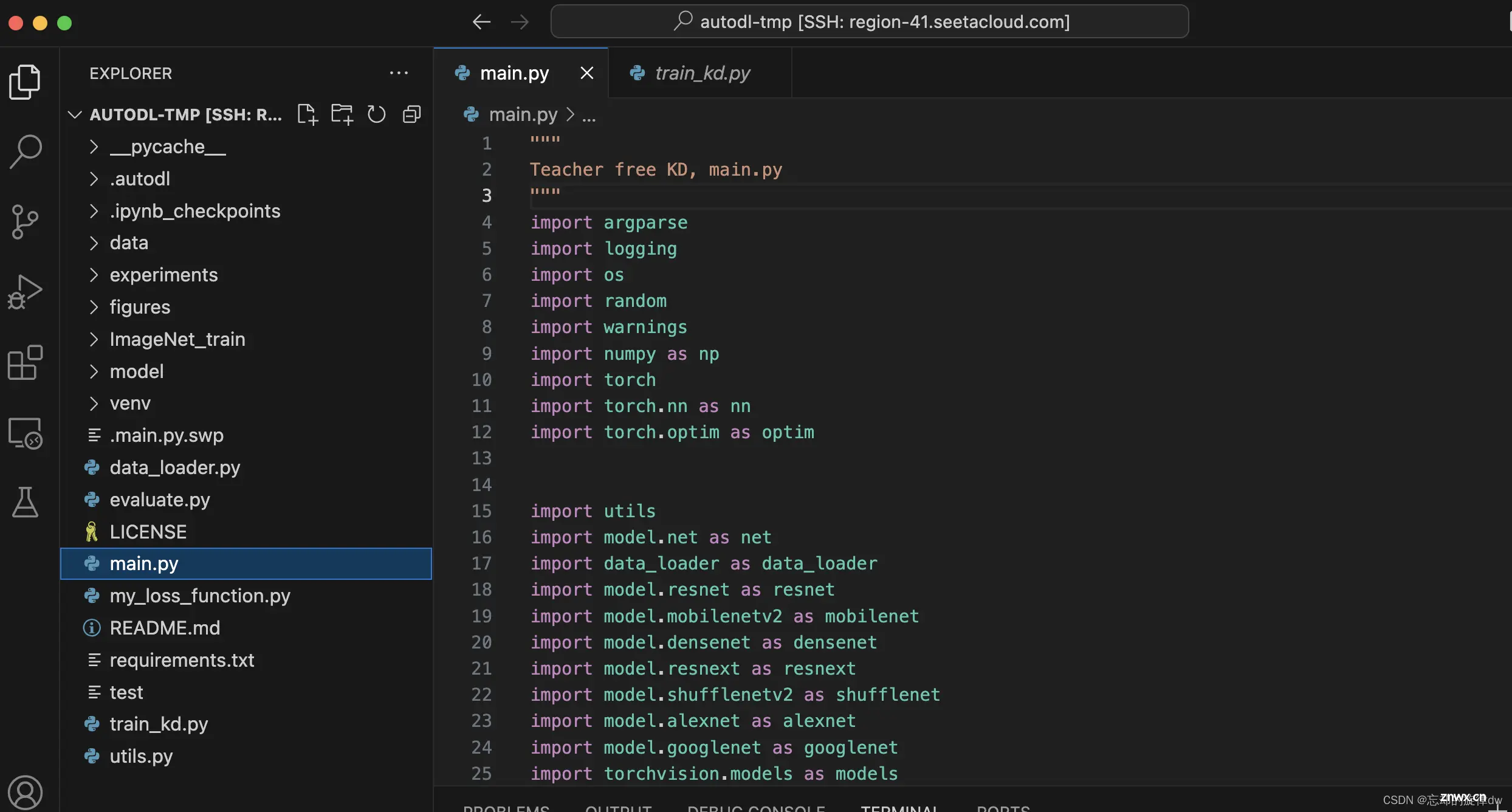Close the main.py editor tab
This screenshot has width=1512, height=812.
(586, 73)
